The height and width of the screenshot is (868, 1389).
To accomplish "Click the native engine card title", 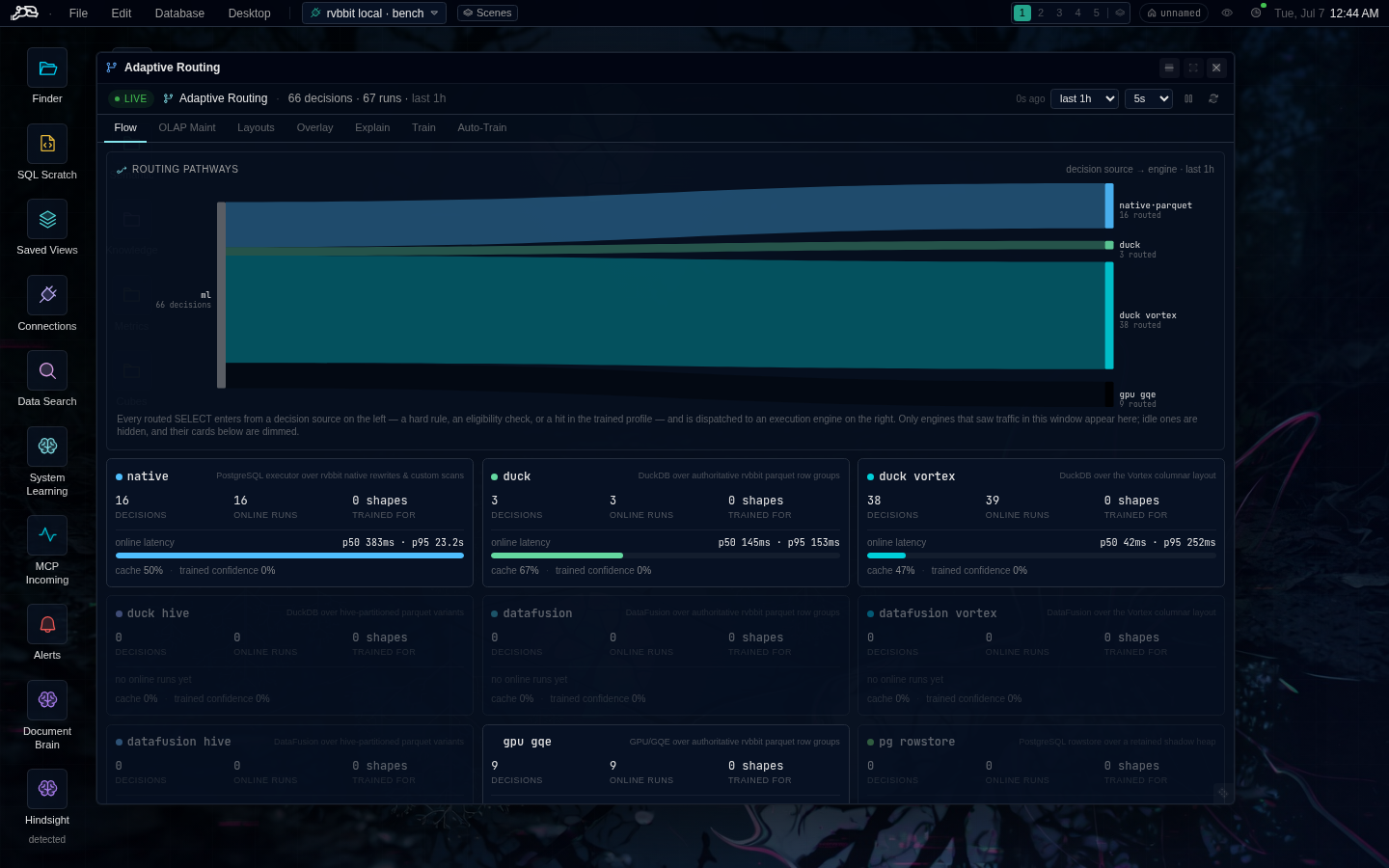I will pos(148,476).
